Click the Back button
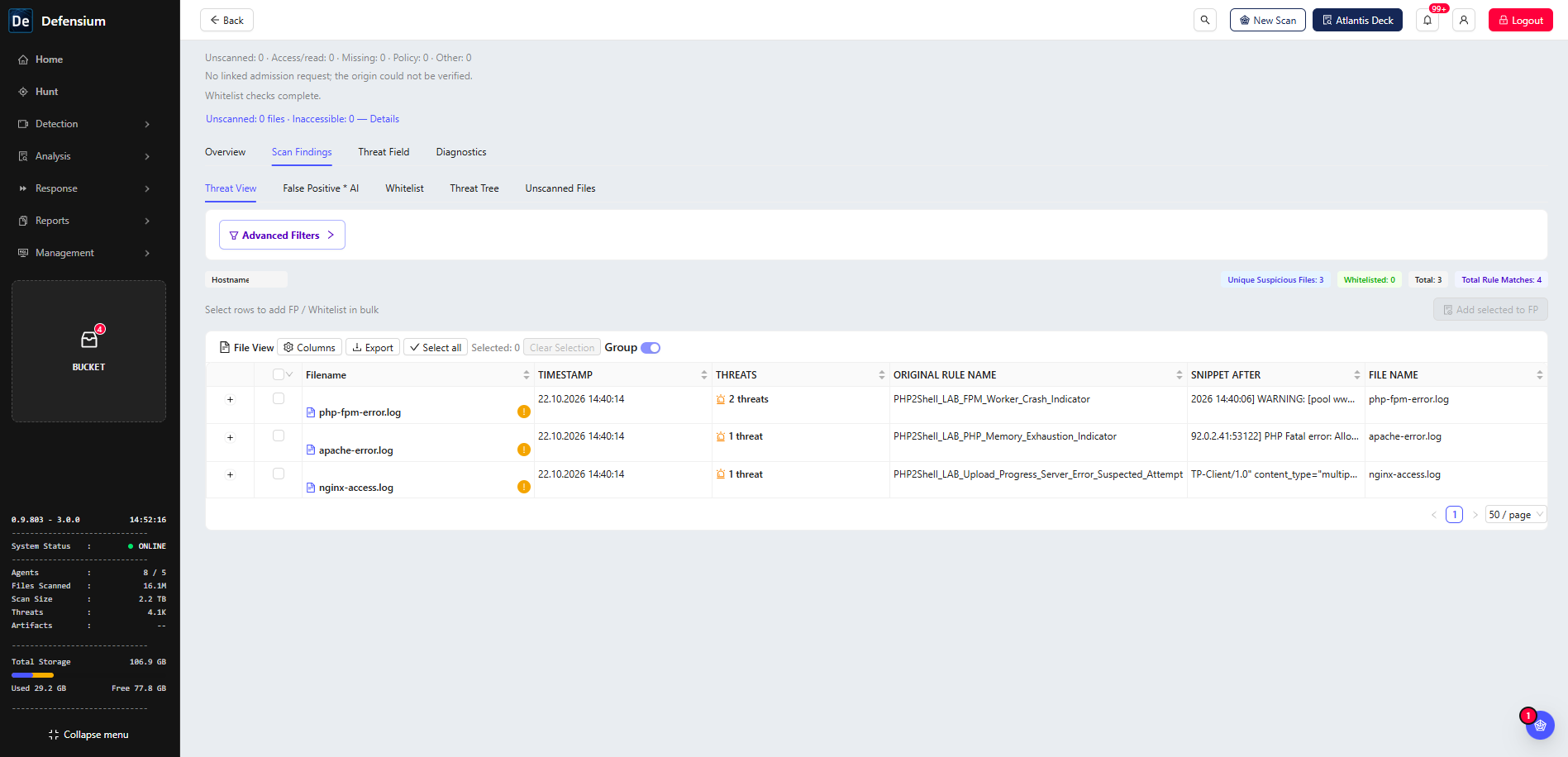1568x757 pixels. 226,20
